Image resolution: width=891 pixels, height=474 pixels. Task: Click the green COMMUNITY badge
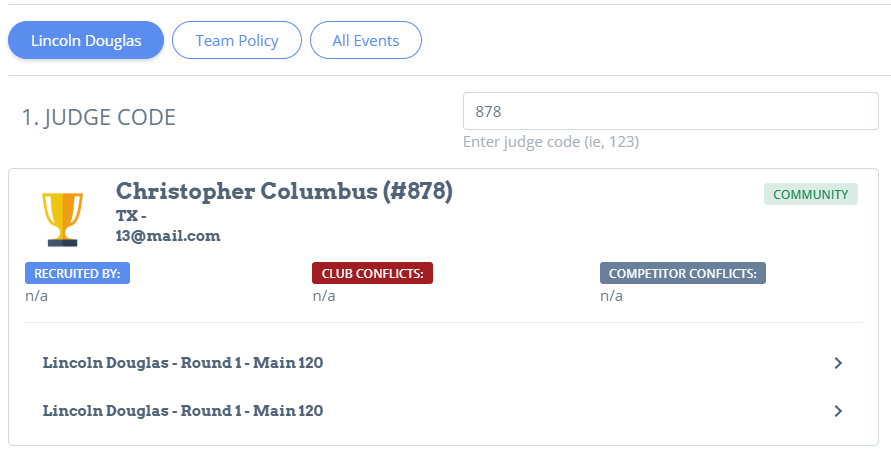coord(811,194)
